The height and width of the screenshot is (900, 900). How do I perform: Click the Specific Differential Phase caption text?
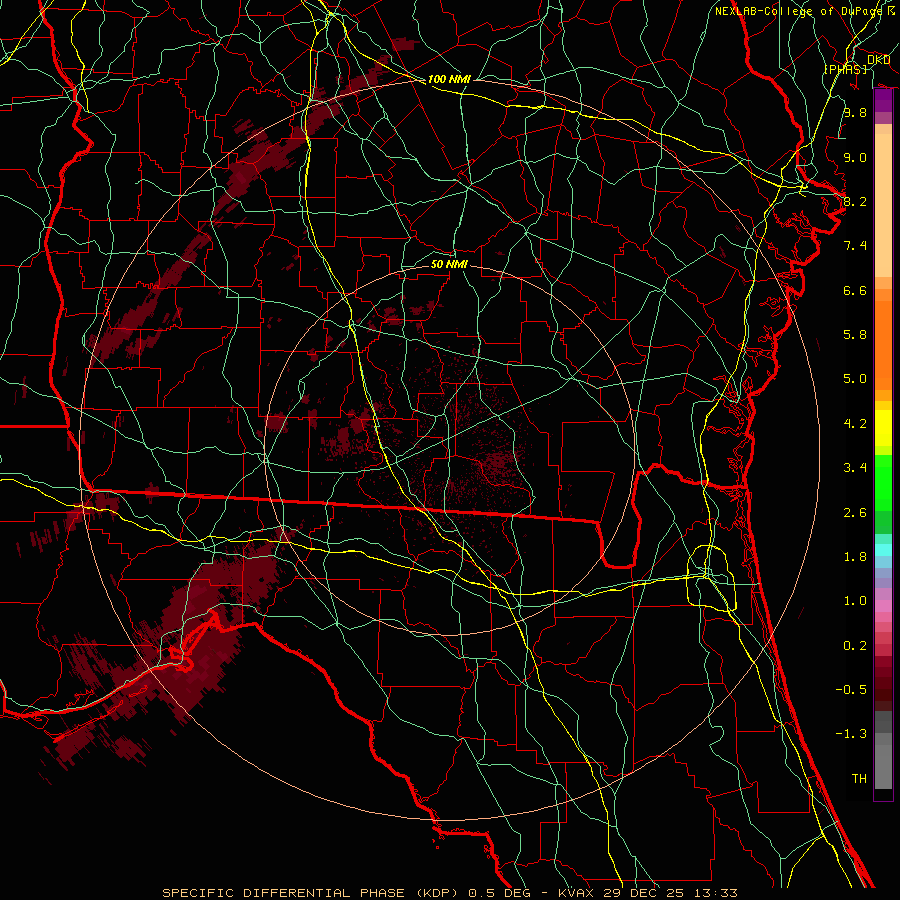tap(450, 892)
